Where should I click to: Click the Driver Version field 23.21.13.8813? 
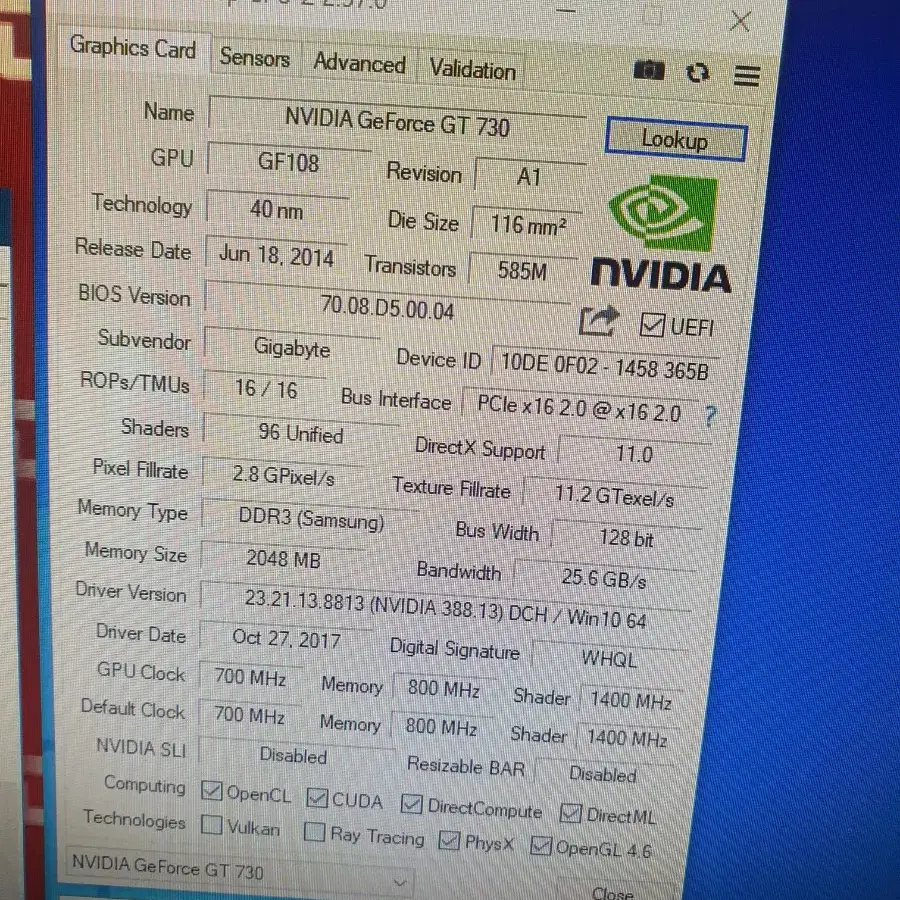(x=445, y=610)
